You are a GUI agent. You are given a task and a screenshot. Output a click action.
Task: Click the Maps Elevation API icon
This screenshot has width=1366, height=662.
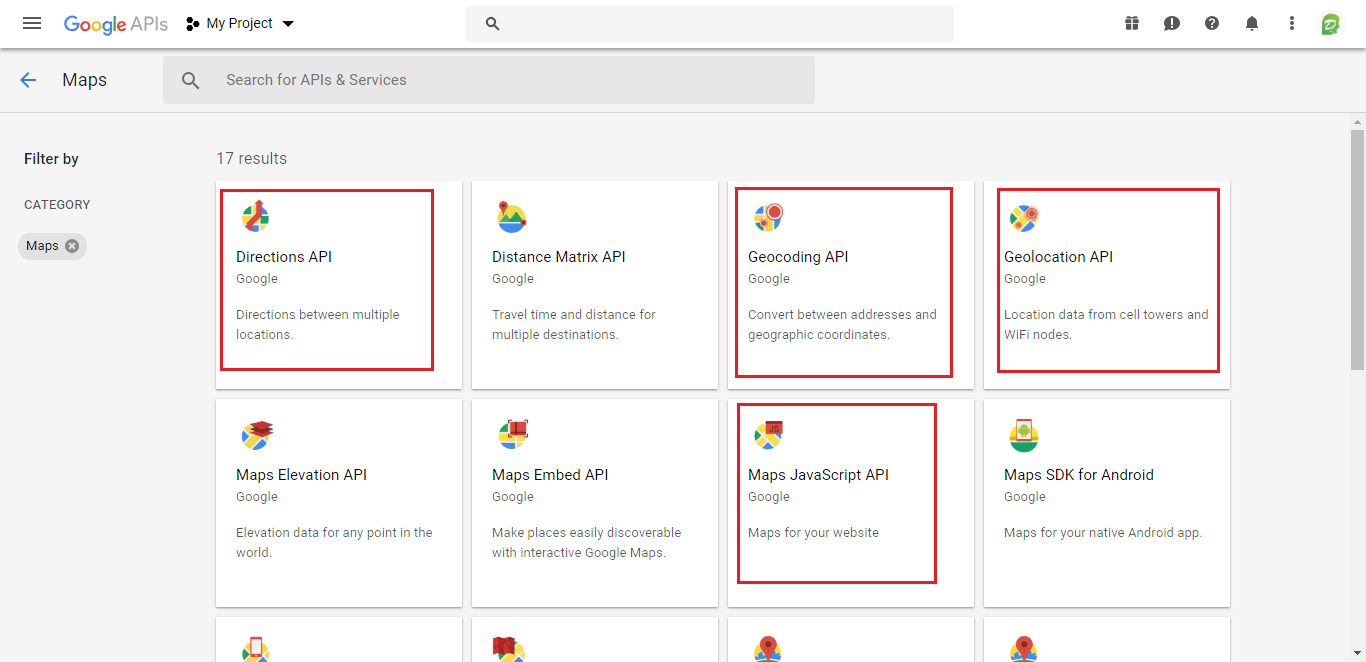click(257, 435)
